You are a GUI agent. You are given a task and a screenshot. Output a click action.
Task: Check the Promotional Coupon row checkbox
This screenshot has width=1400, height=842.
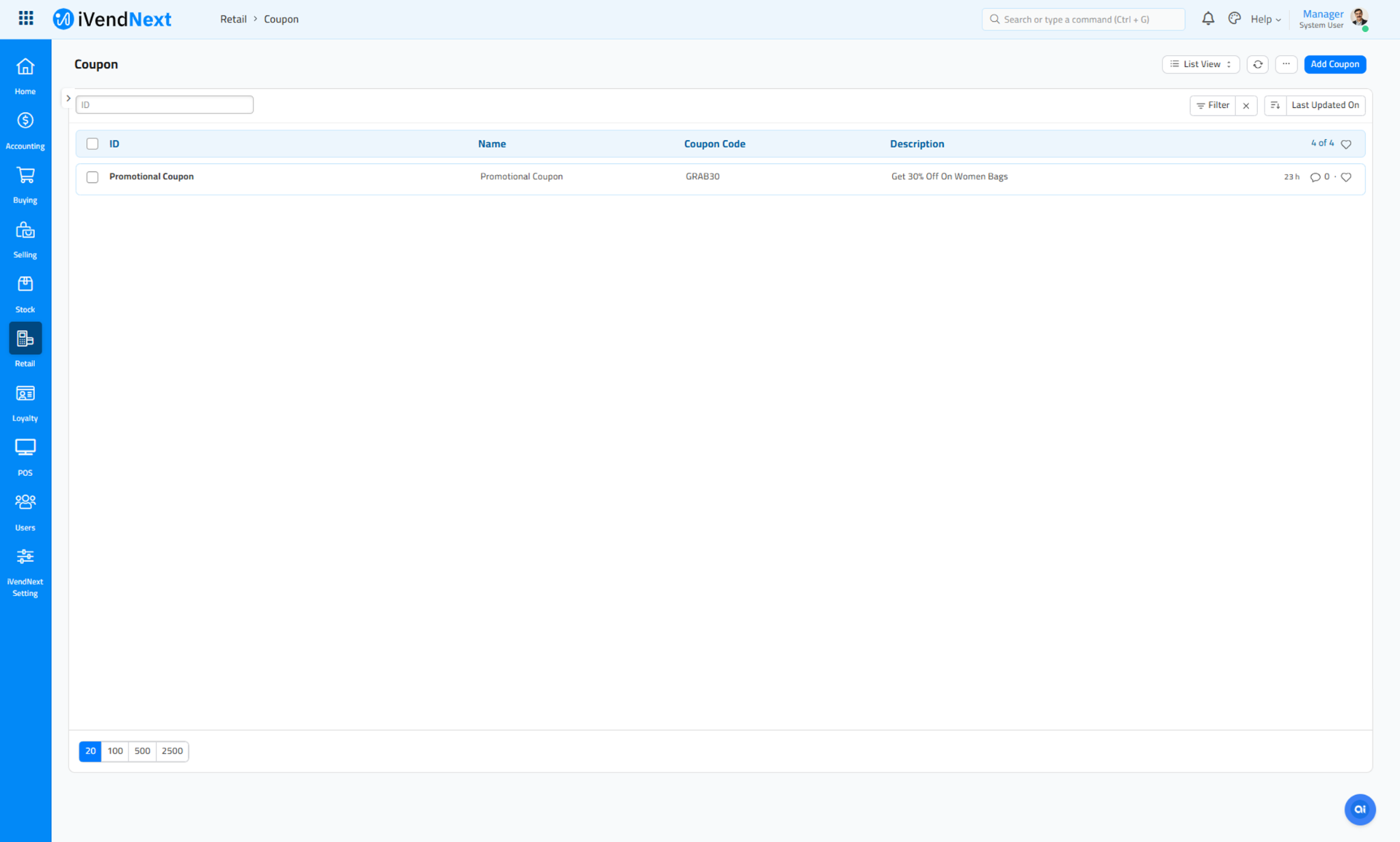(92, 177)
